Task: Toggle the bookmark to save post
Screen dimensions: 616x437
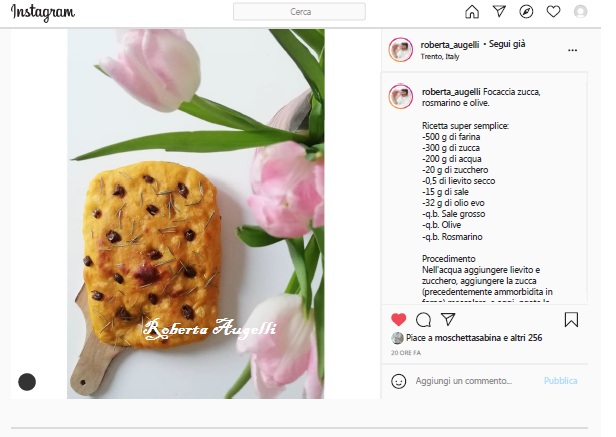Action: pos(571,319)
